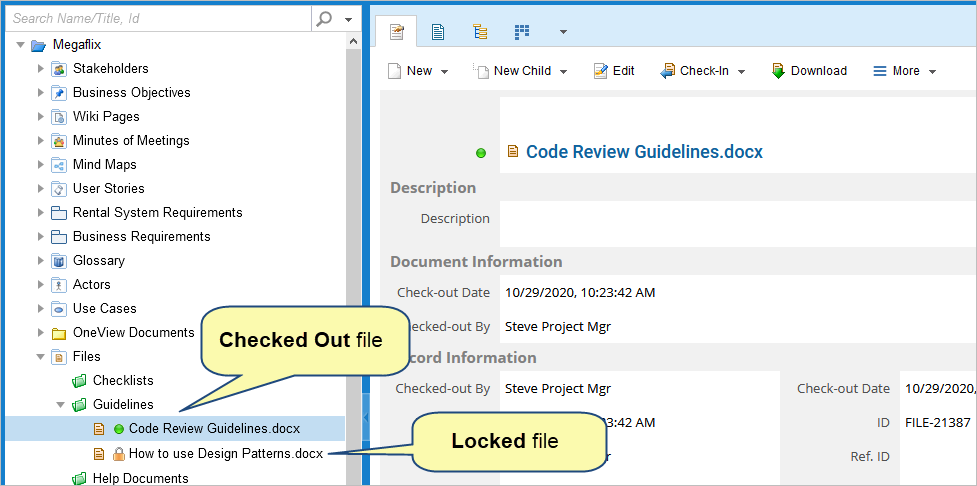Click the User Stories folder icon
The height and width of the screenshot is (486, 977).
59,189
